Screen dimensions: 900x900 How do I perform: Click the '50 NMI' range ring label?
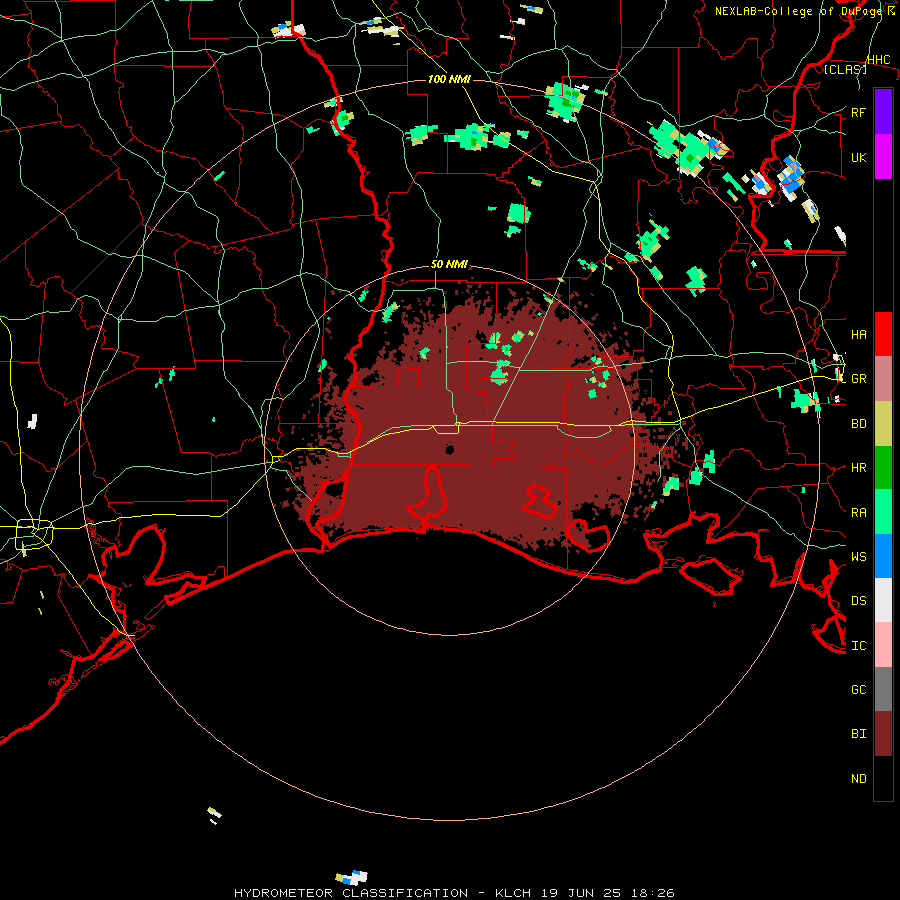(x=449, y=264)
